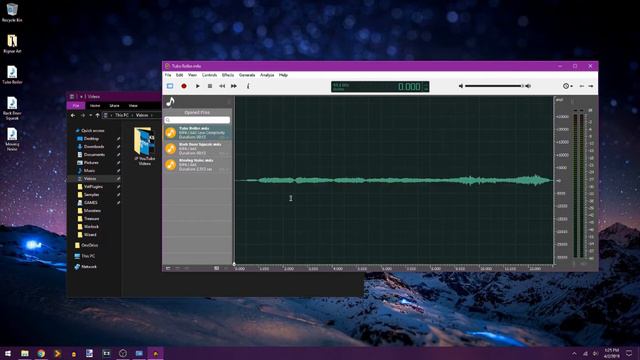Click the save icon at file panel bottom

[x=217, y=268]
